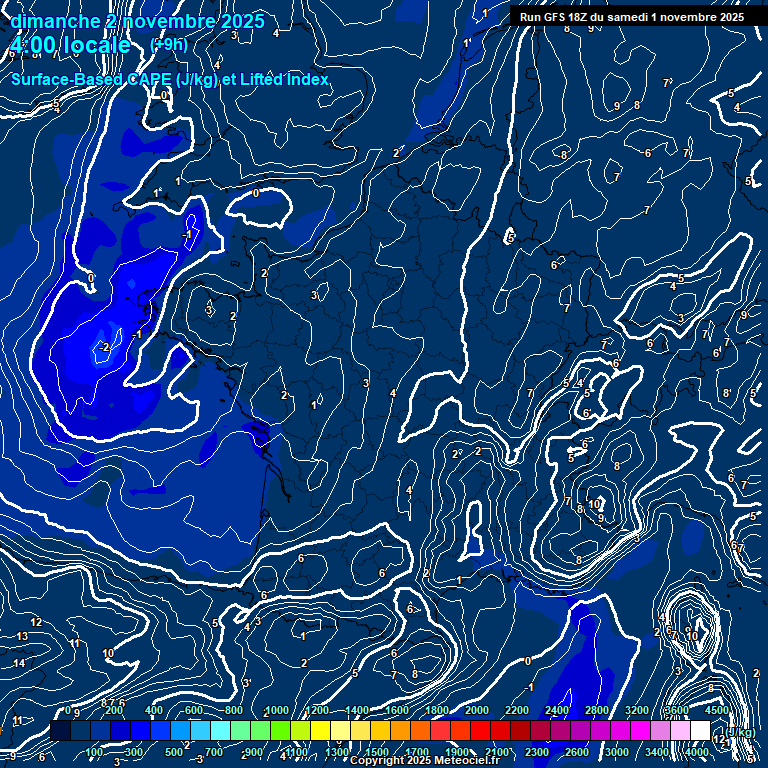Click the "1000" label on the CAPE scale

(x=277, y=710)
